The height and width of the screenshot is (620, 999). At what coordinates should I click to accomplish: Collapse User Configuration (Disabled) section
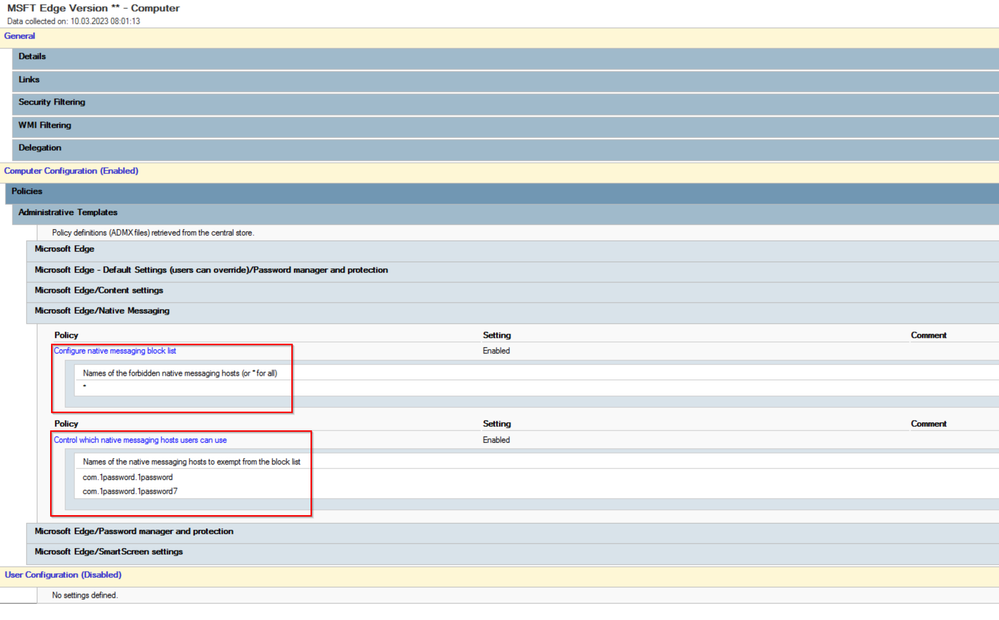pyautogui.click(x=63, y=575)
